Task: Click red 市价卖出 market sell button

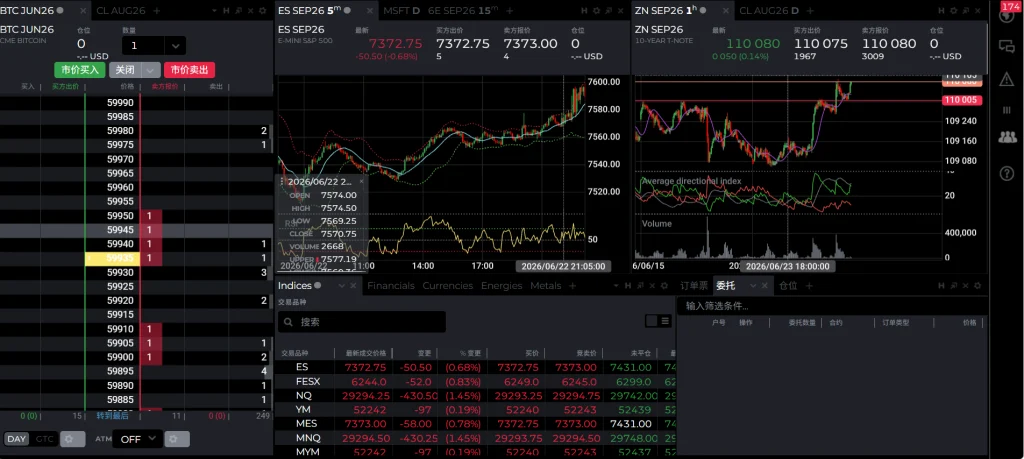Action: [x=189, y=70]
